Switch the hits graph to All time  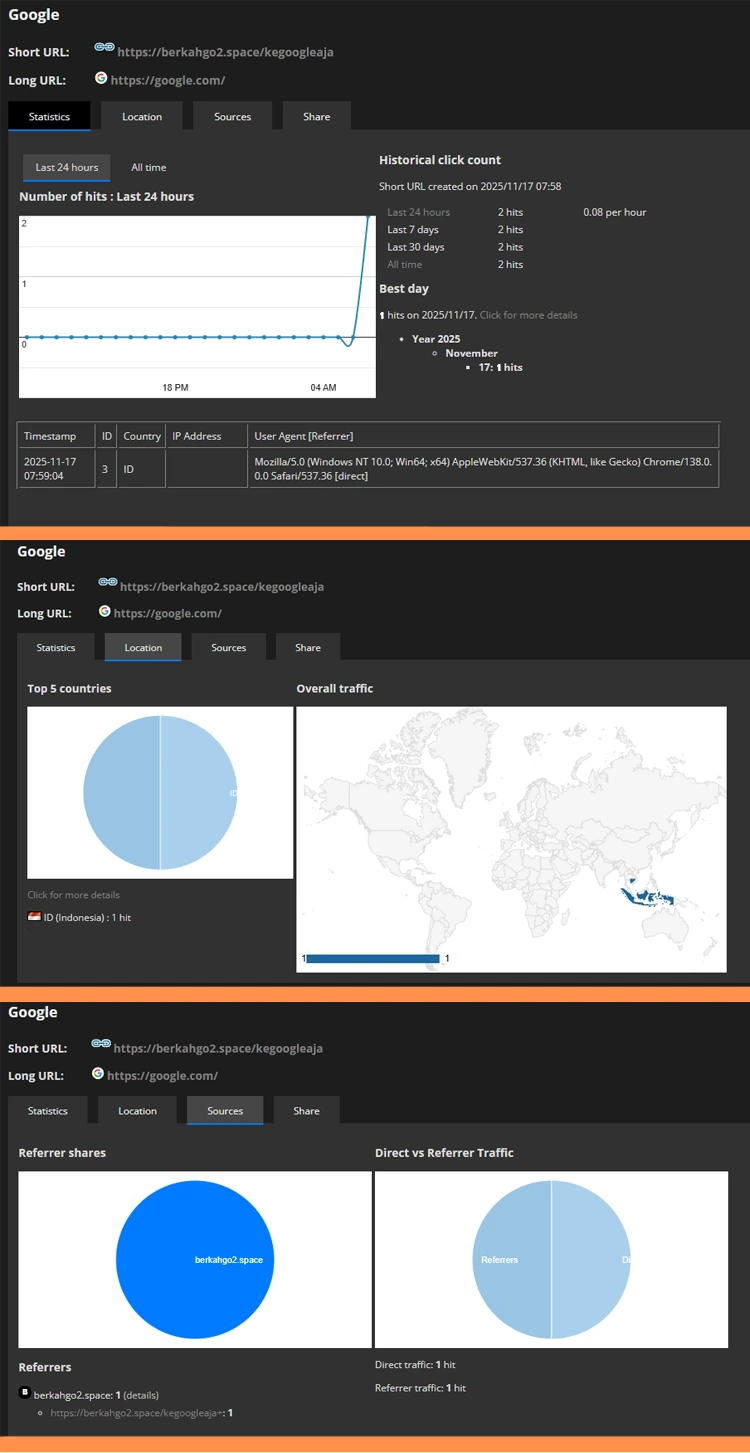(149, 167)
